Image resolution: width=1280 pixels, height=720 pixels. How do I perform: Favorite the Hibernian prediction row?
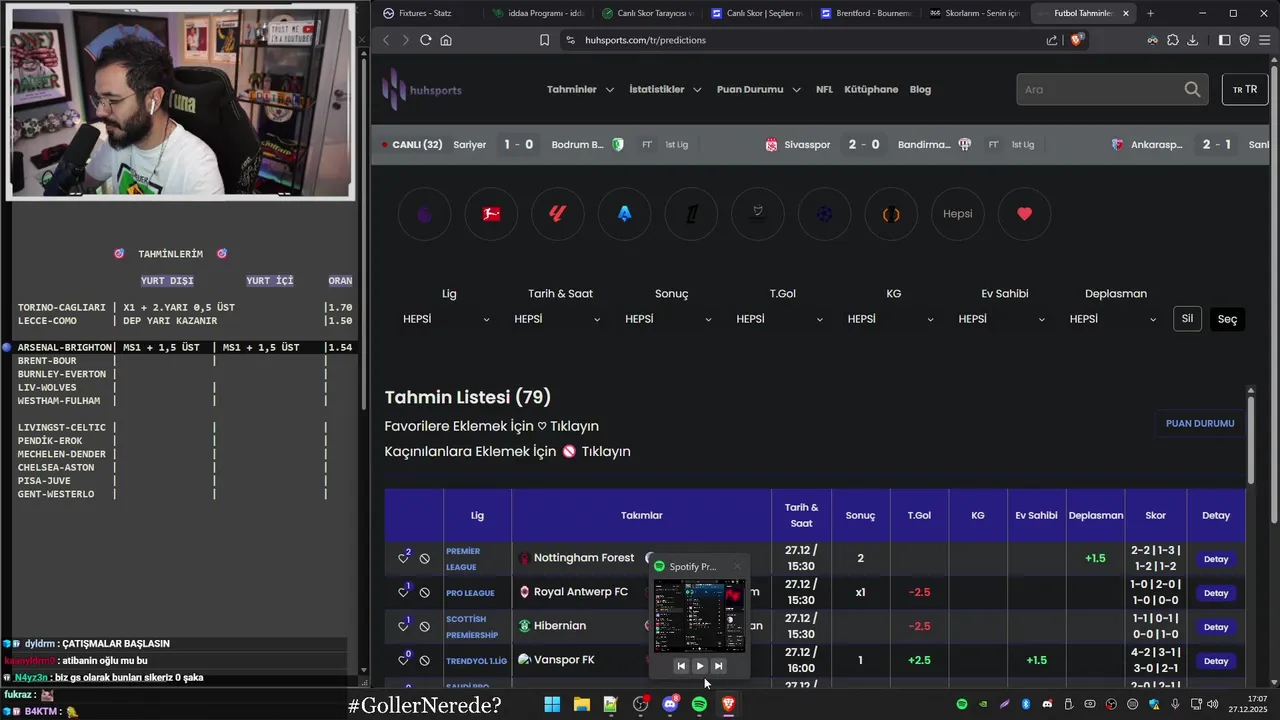pyautogui.click(x=403, y=627)
